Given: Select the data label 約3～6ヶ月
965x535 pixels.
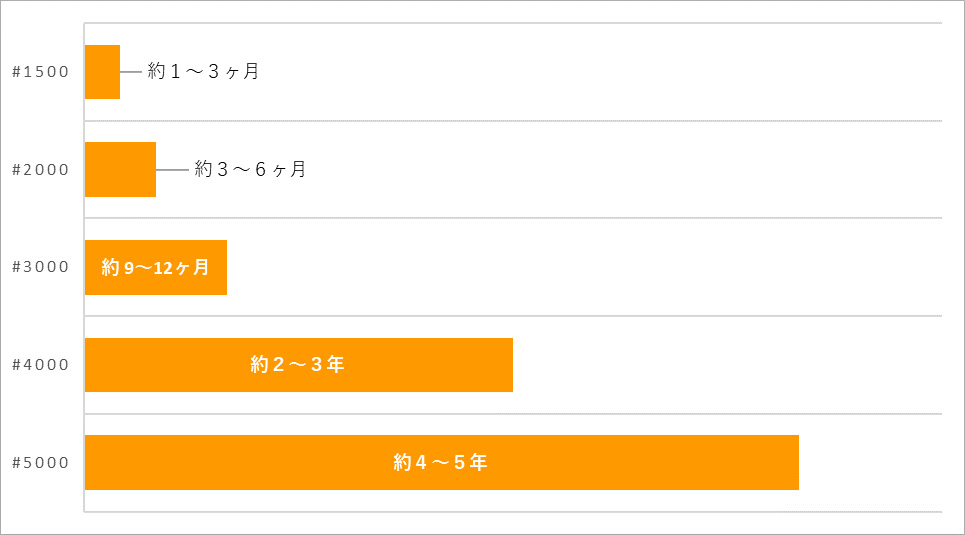Looking at the screenshot, I should click(x=250, y=170).
